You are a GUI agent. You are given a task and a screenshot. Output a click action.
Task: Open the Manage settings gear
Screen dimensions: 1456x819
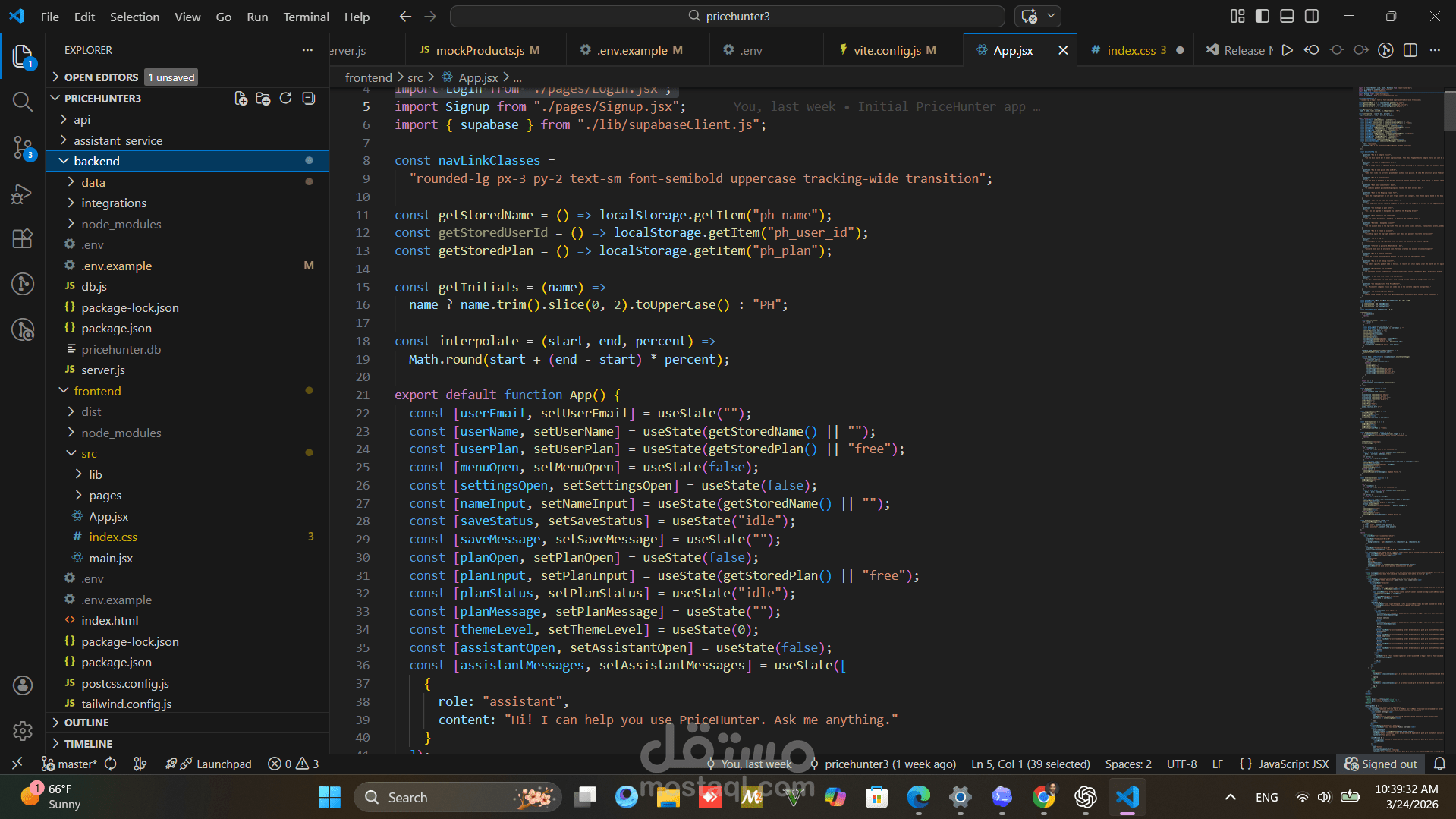(22, 730)
